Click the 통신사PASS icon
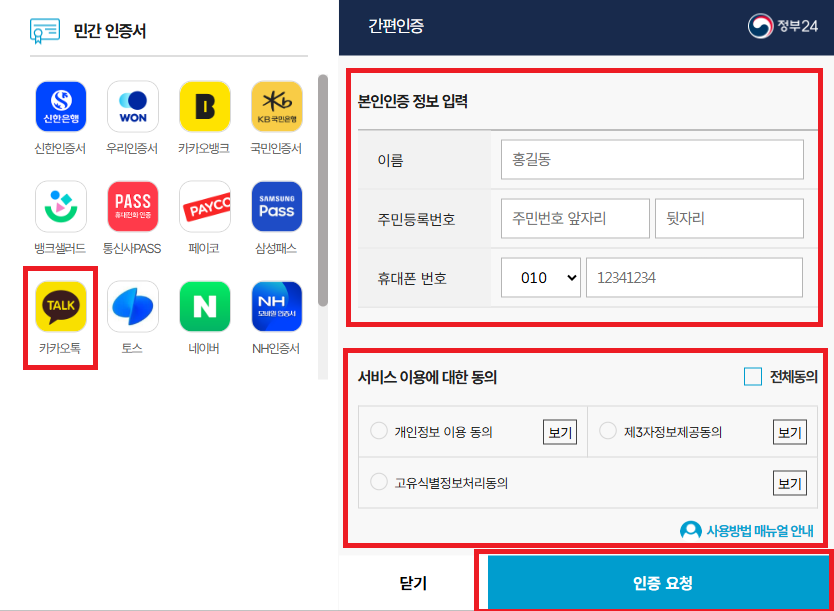This screenshot has width=834, height=611. pos(132,206)
